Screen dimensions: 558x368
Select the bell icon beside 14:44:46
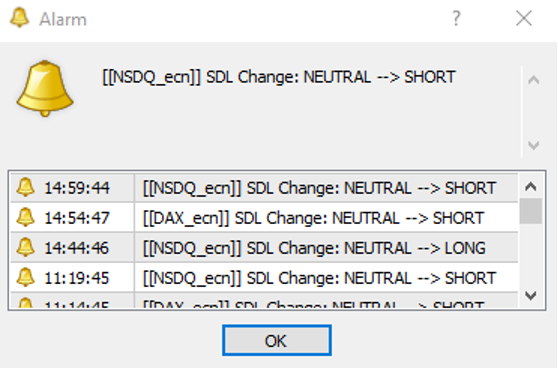pyautogui.click(x=26, y=248)
